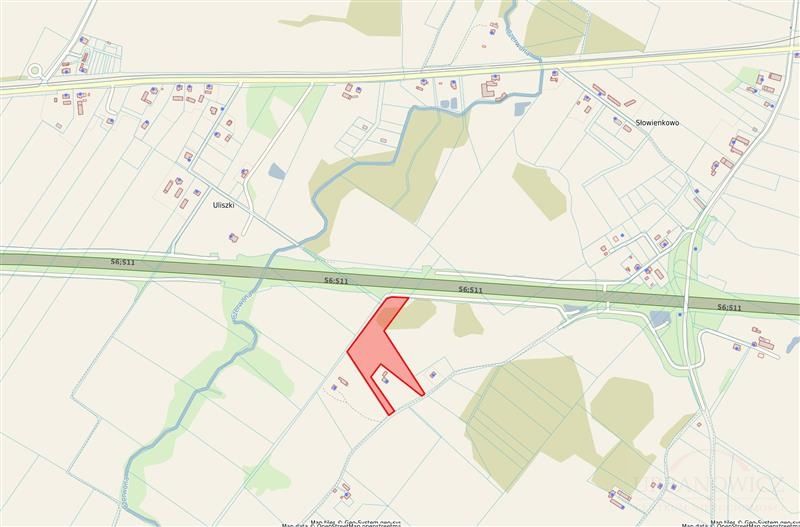Click the blue pond beside the expressway interchange
Viewport: 800px width, 527px height.
coord(660,319)
